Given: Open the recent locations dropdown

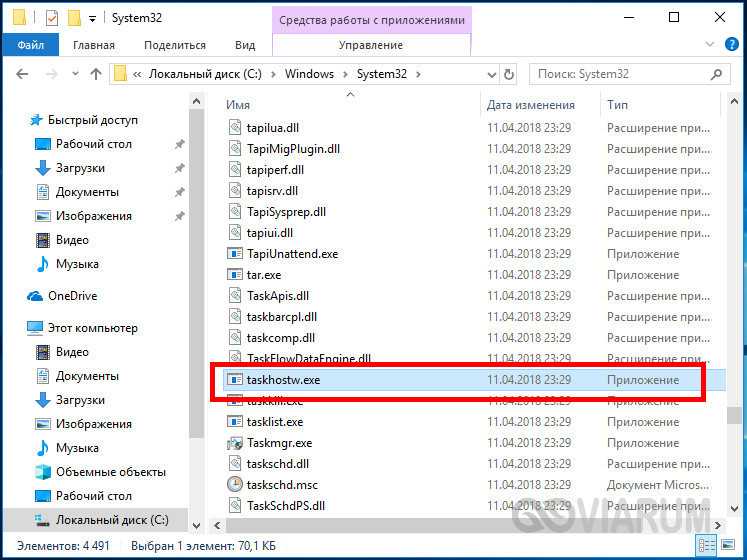Looking at the screenshot, I should click(x=75, y=74).
